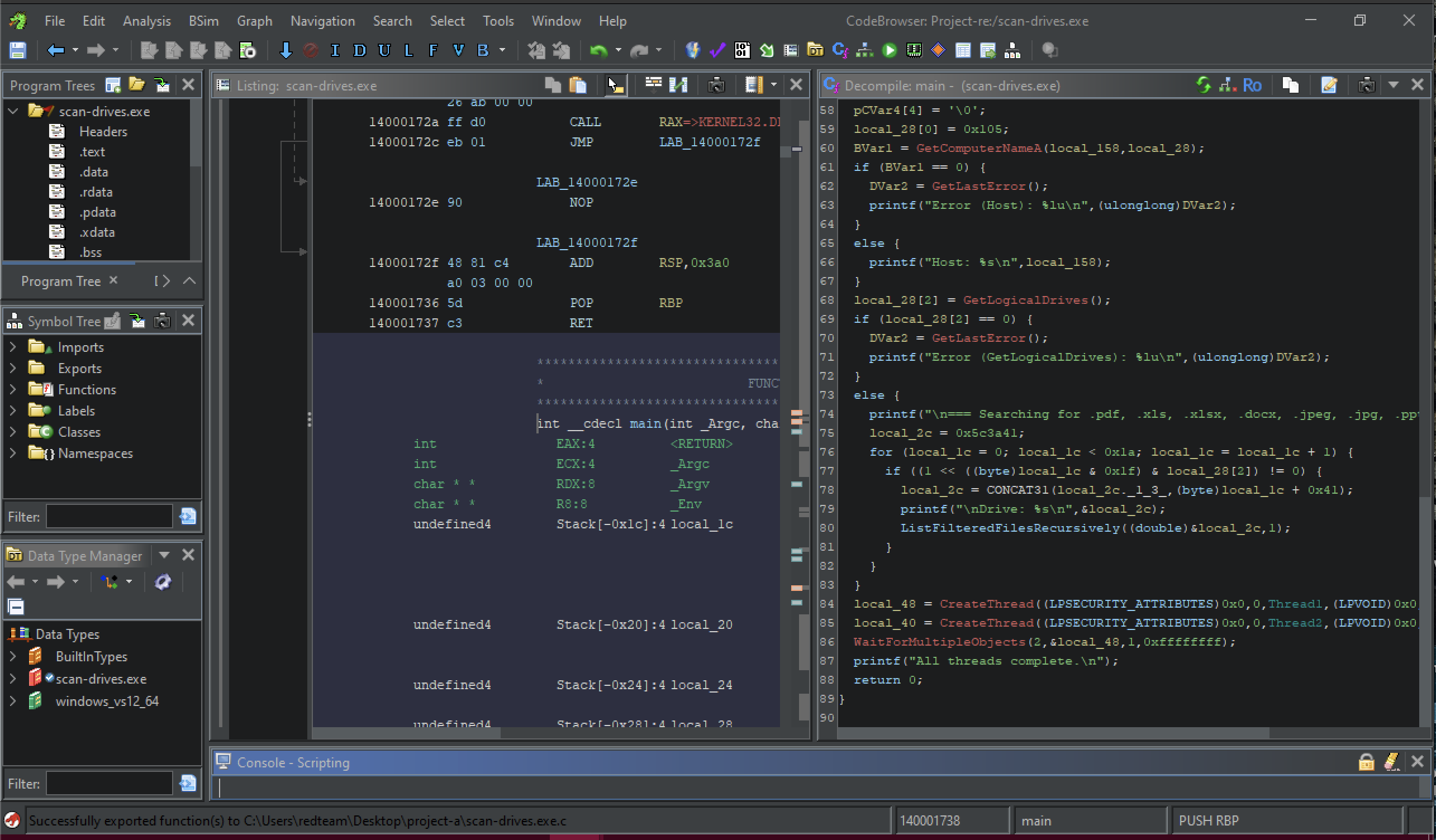Close the Program Trees panel
Viewport: 1436px width, 840px height.
pyautogui.click(x=188, y=85)
